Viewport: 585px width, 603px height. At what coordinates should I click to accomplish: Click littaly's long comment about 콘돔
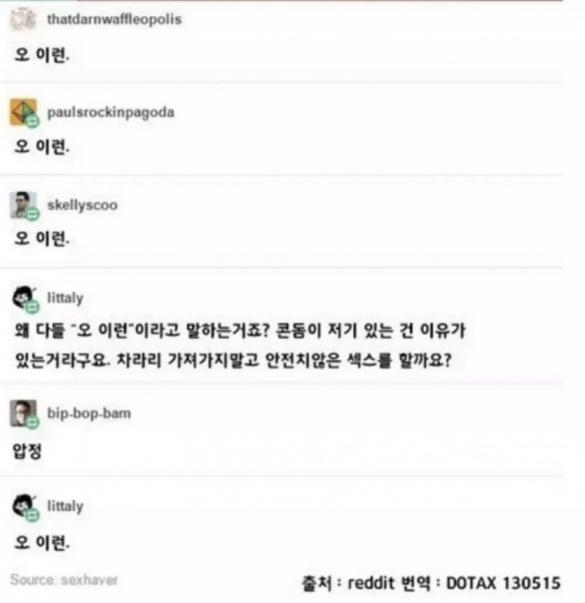click(240, 345)
